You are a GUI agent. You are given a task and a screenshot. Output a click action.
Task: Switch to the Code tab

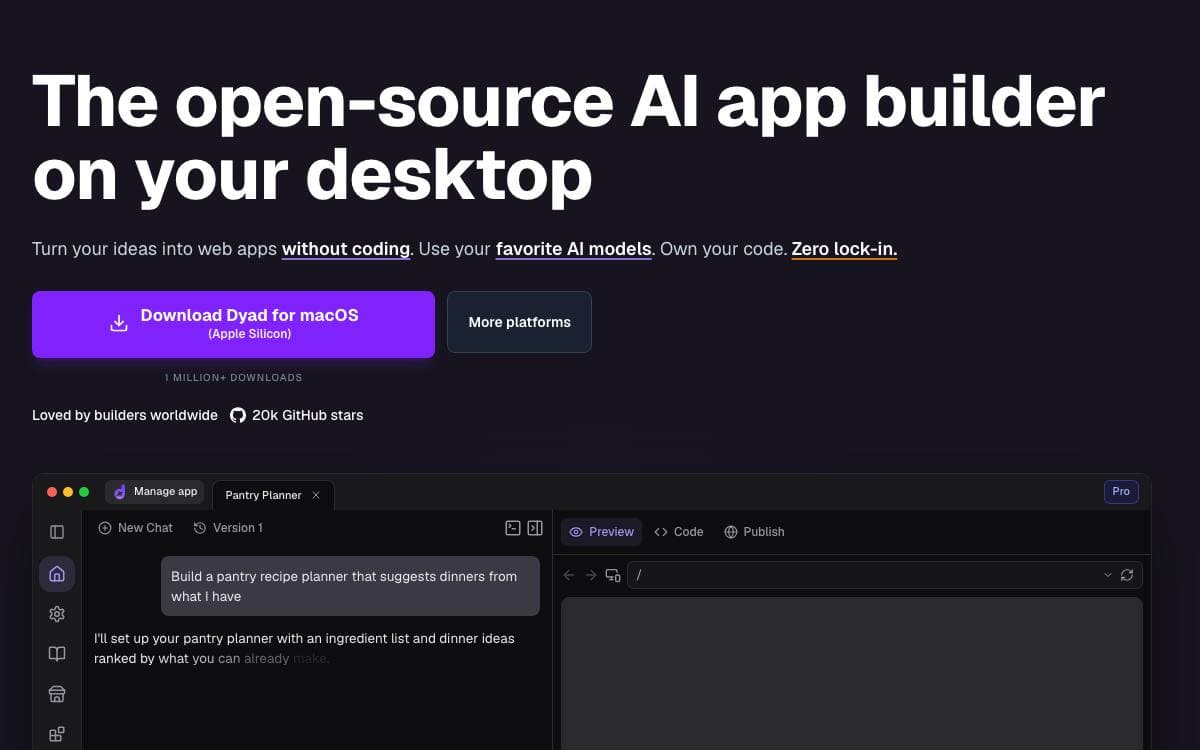tap(679, 532)
